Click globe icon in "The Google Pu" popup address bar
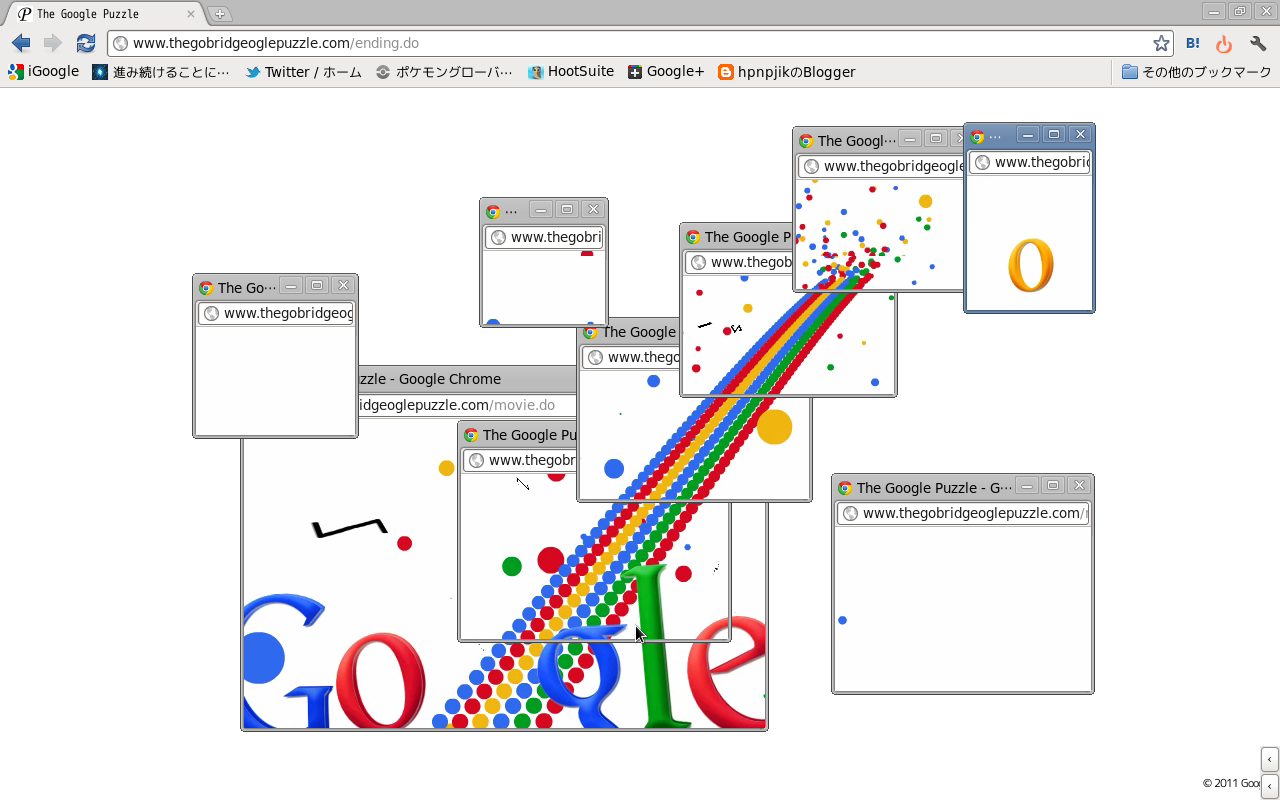This screenshot has width=1280, height=800. (476, 460)
